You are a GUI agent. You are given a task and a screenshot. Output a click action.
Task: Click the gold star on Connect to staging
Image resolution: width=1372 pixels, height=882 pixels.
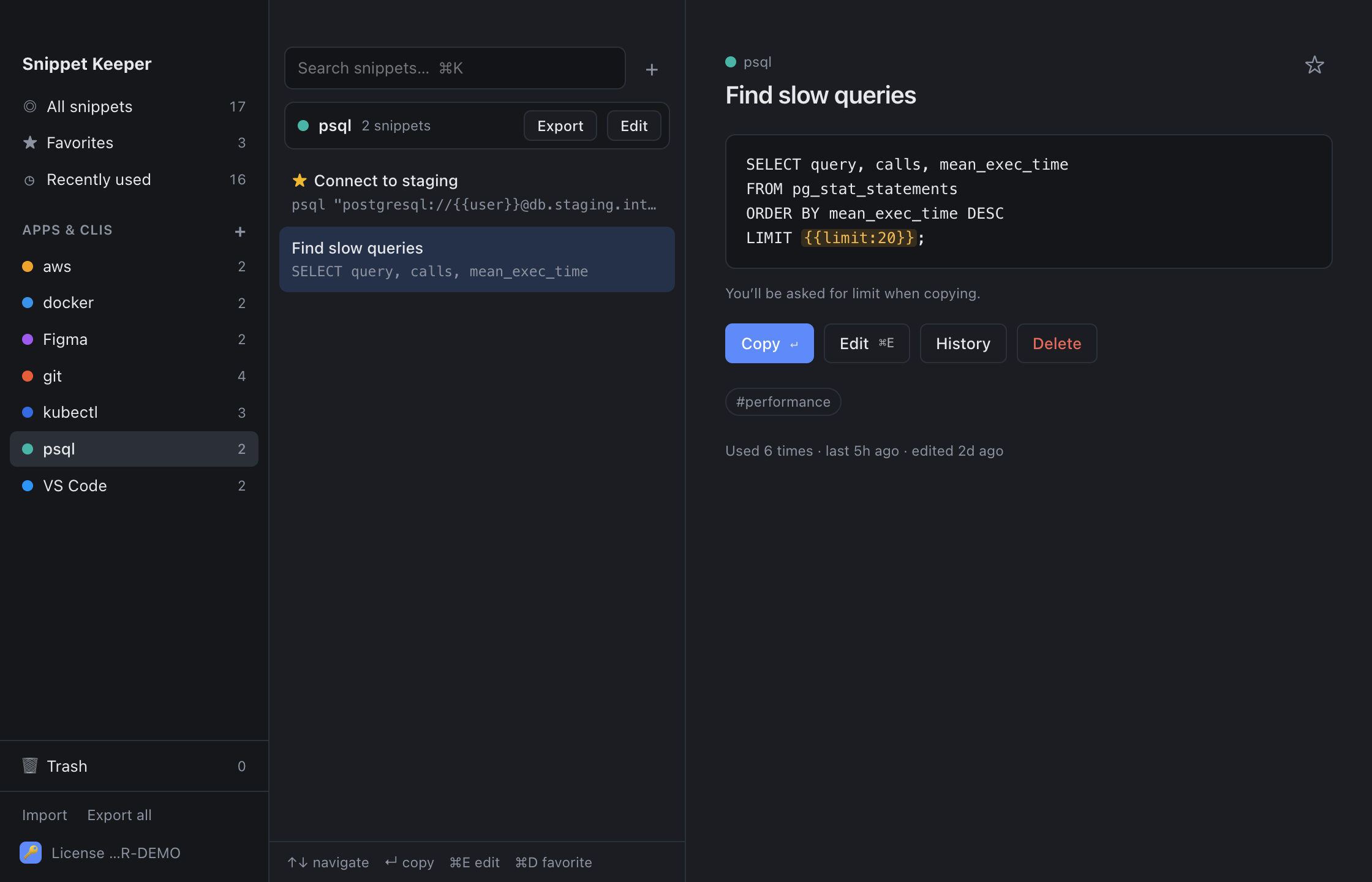coord(300,181)
